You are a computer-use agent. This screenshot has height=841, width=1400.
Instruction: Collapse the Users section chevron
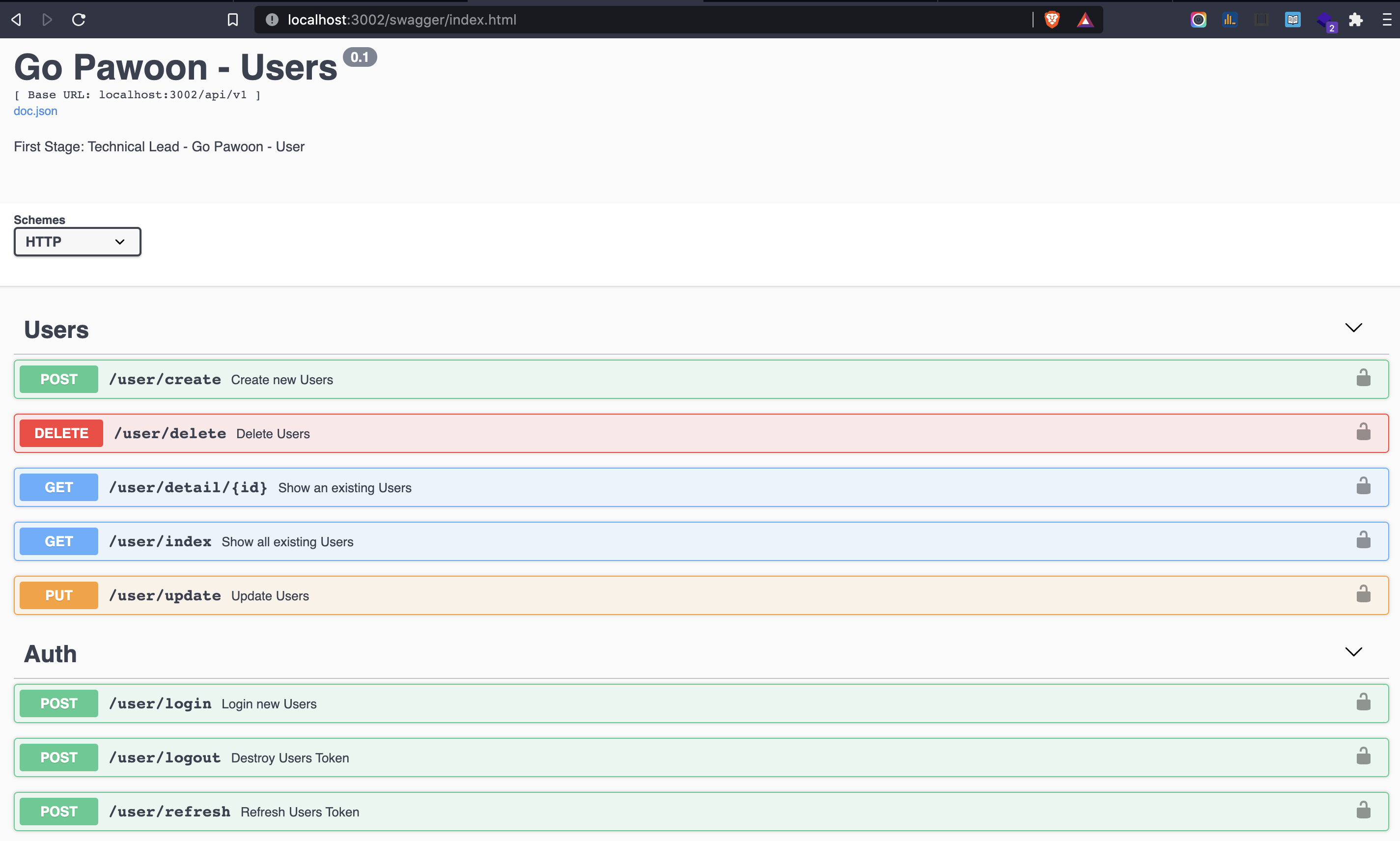(1353, 328)
